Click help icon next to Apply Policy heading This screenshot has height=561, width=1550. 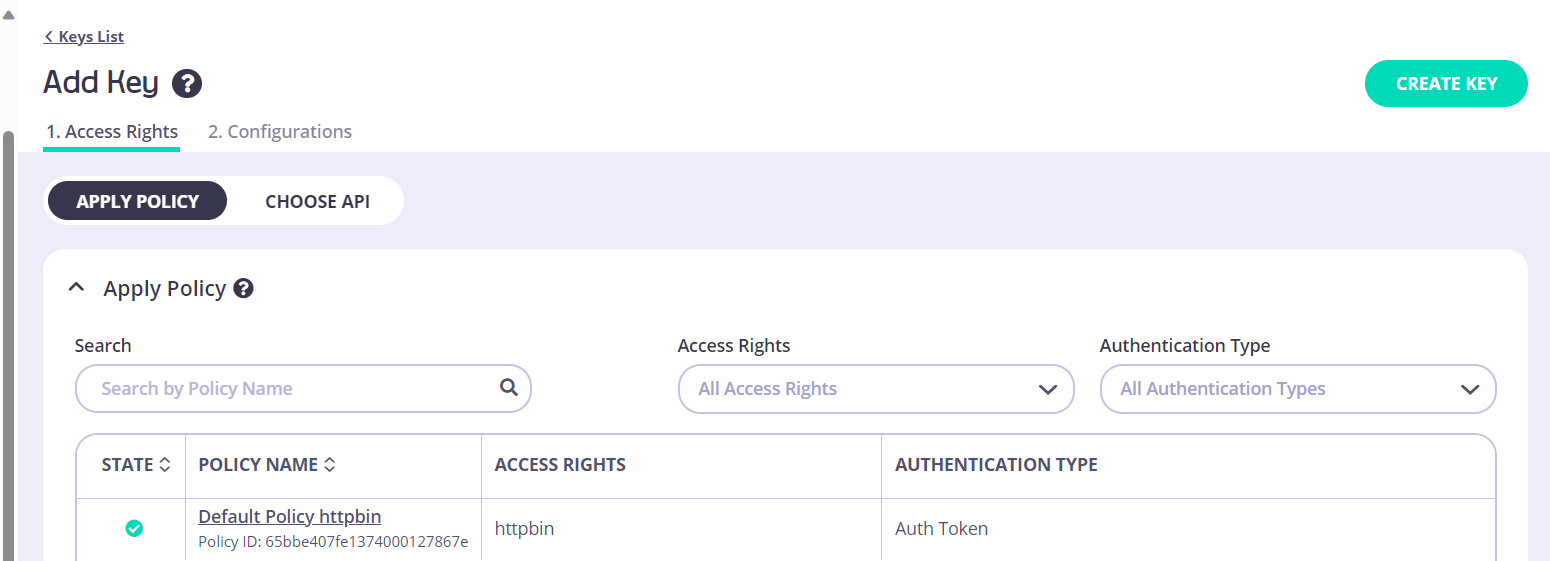(x=243, y=289)
